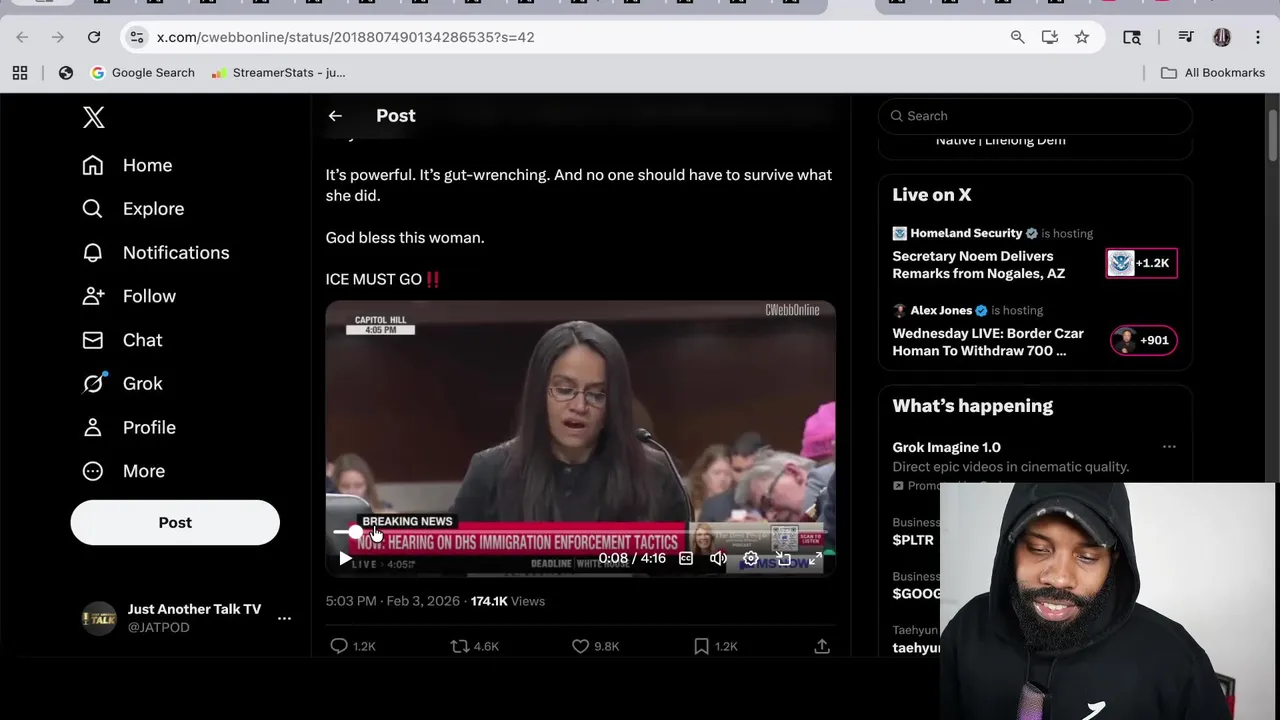Bookmark this page with the star

coord(1082,37)
